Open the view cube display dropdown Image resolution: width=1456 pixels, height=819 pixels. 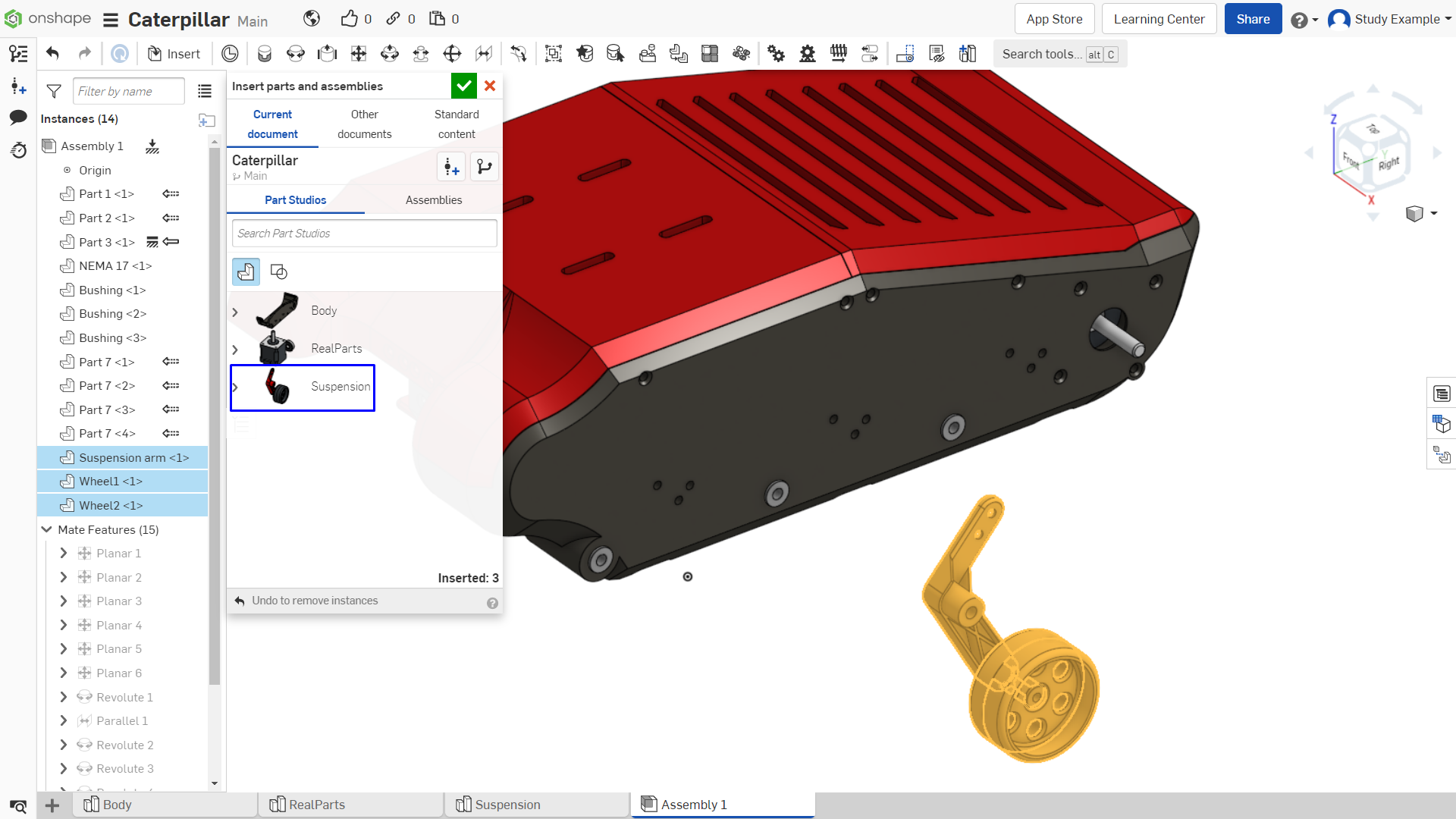pos(1422,214)
